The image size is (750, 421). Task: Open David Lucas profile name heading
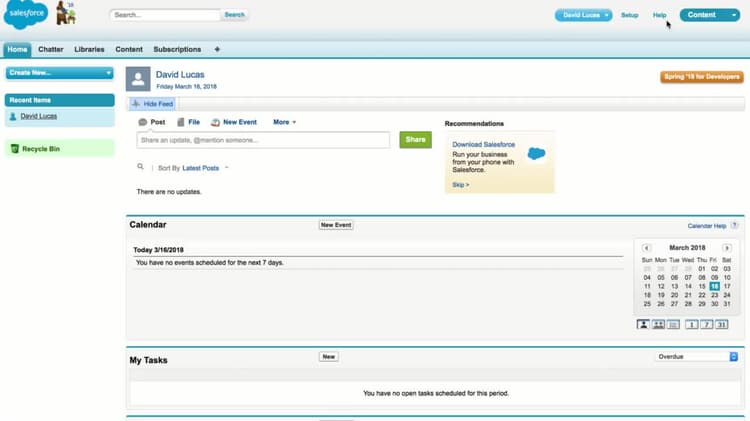click(x=180, y=75)
